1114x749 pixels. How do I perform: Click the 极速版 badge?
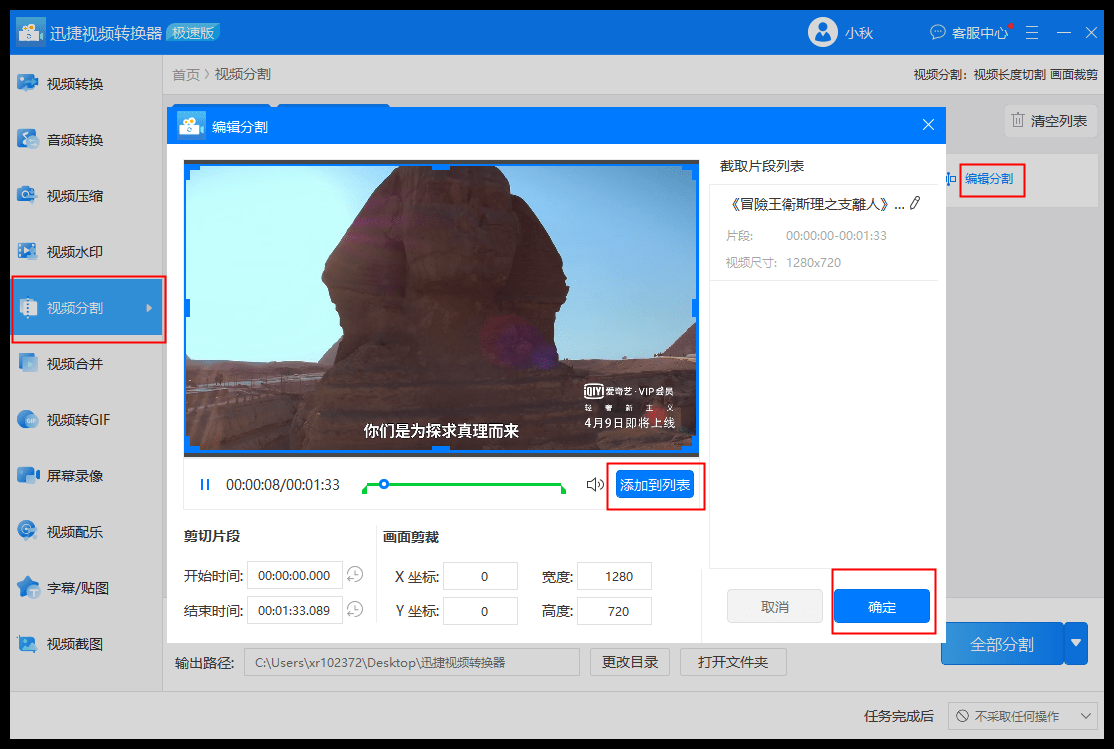tap(193, 33)
